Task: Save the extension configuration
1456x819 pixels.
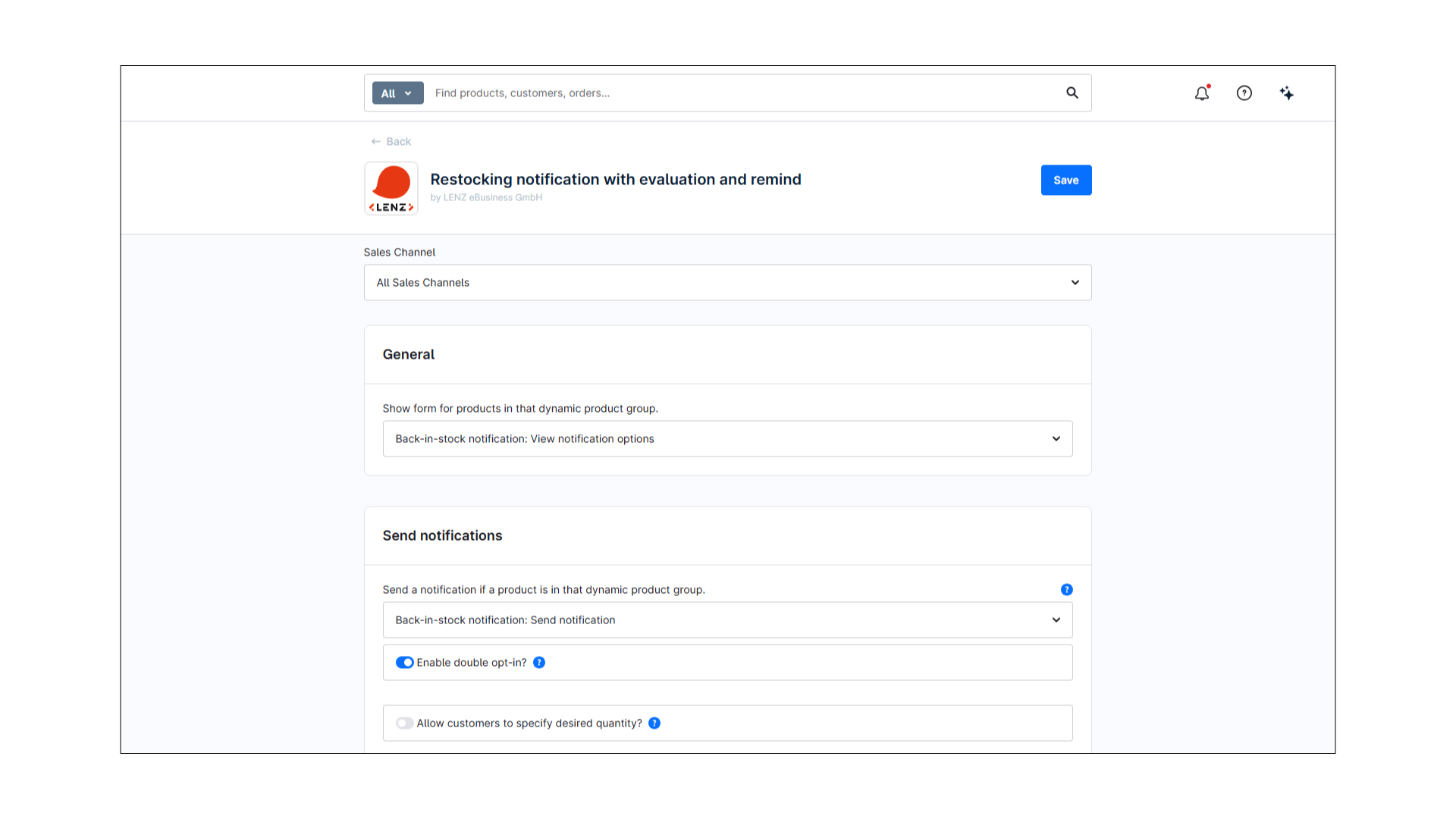Action: 1065,180
